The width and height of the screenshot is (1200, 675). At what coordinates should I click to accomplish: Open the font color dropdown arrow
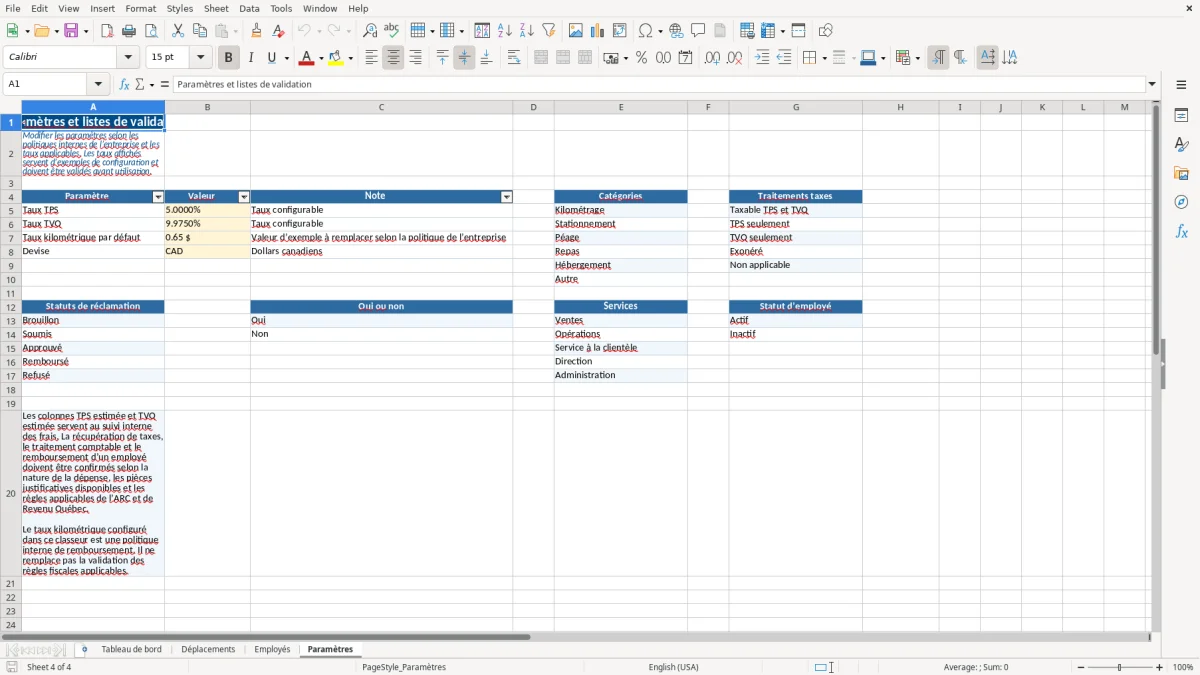(x=320, y=58)
